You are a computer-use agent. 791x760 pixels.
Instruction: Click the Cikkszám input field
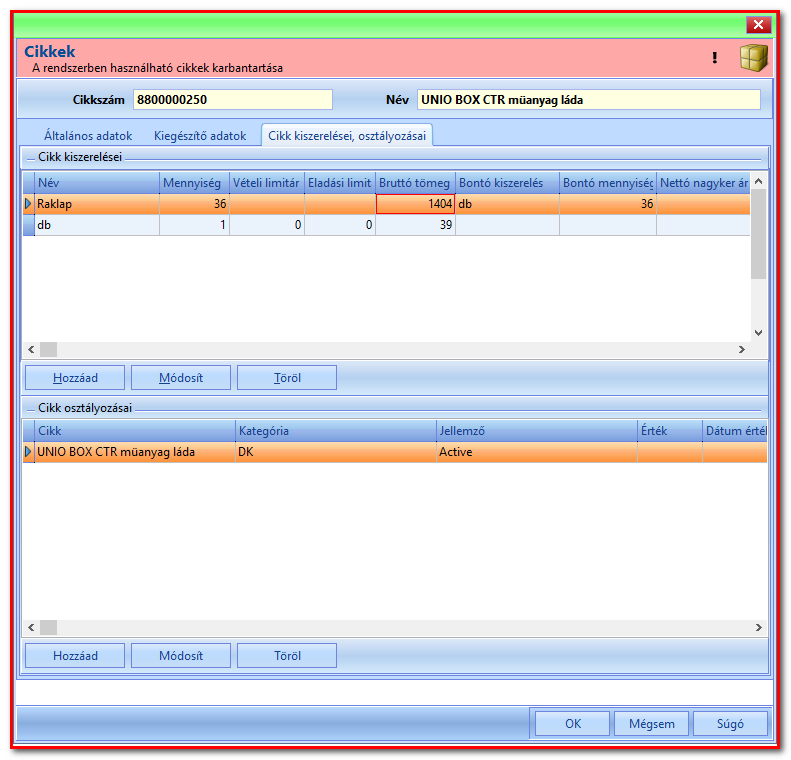233,99
